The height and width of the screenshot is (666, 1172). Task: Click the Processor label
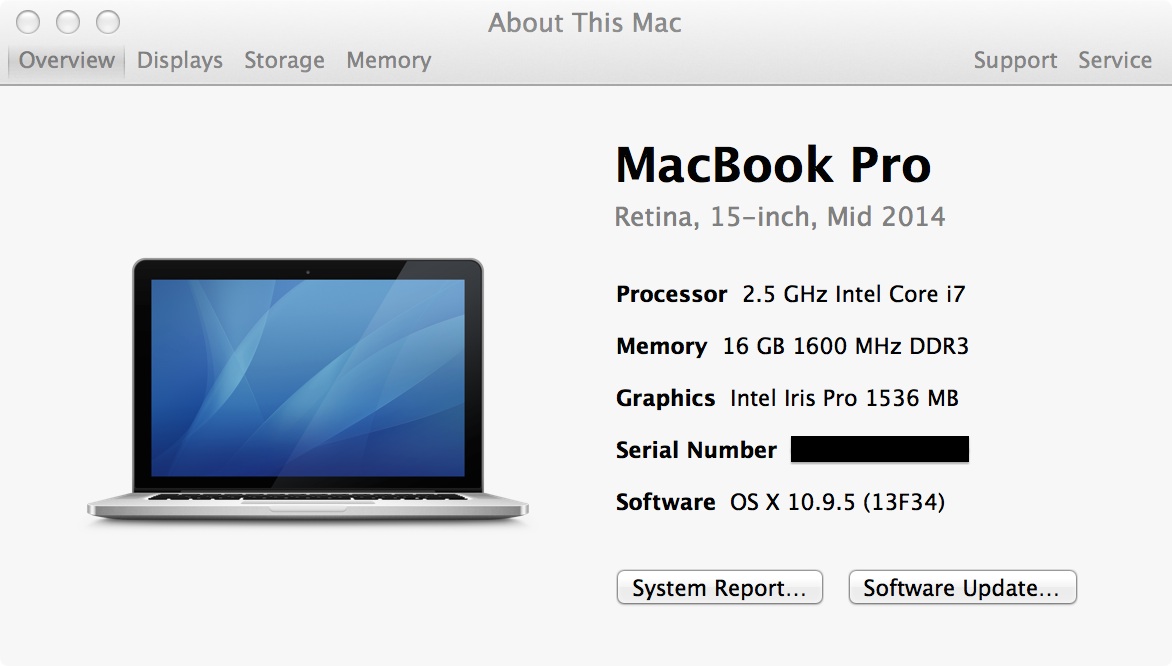[x=671, y=294]
